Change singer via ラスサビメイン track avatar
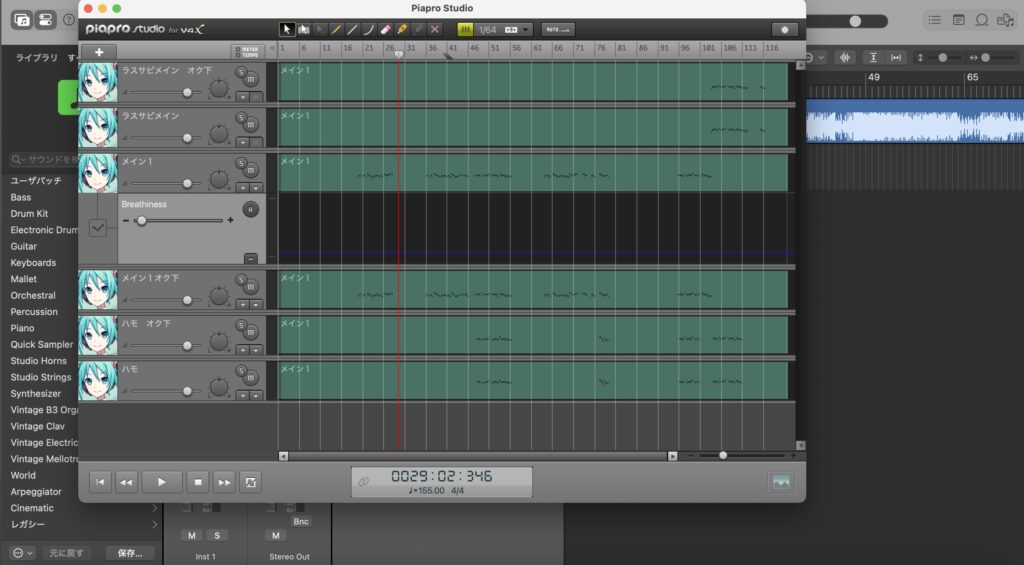1024x565 pixels. (98, 127)
